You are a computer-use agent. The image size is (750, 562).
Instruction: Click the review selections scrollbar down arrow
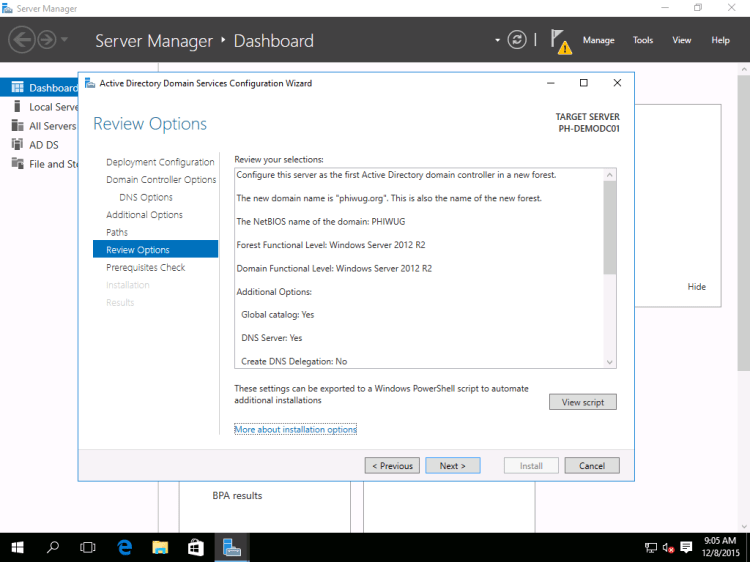610,362
